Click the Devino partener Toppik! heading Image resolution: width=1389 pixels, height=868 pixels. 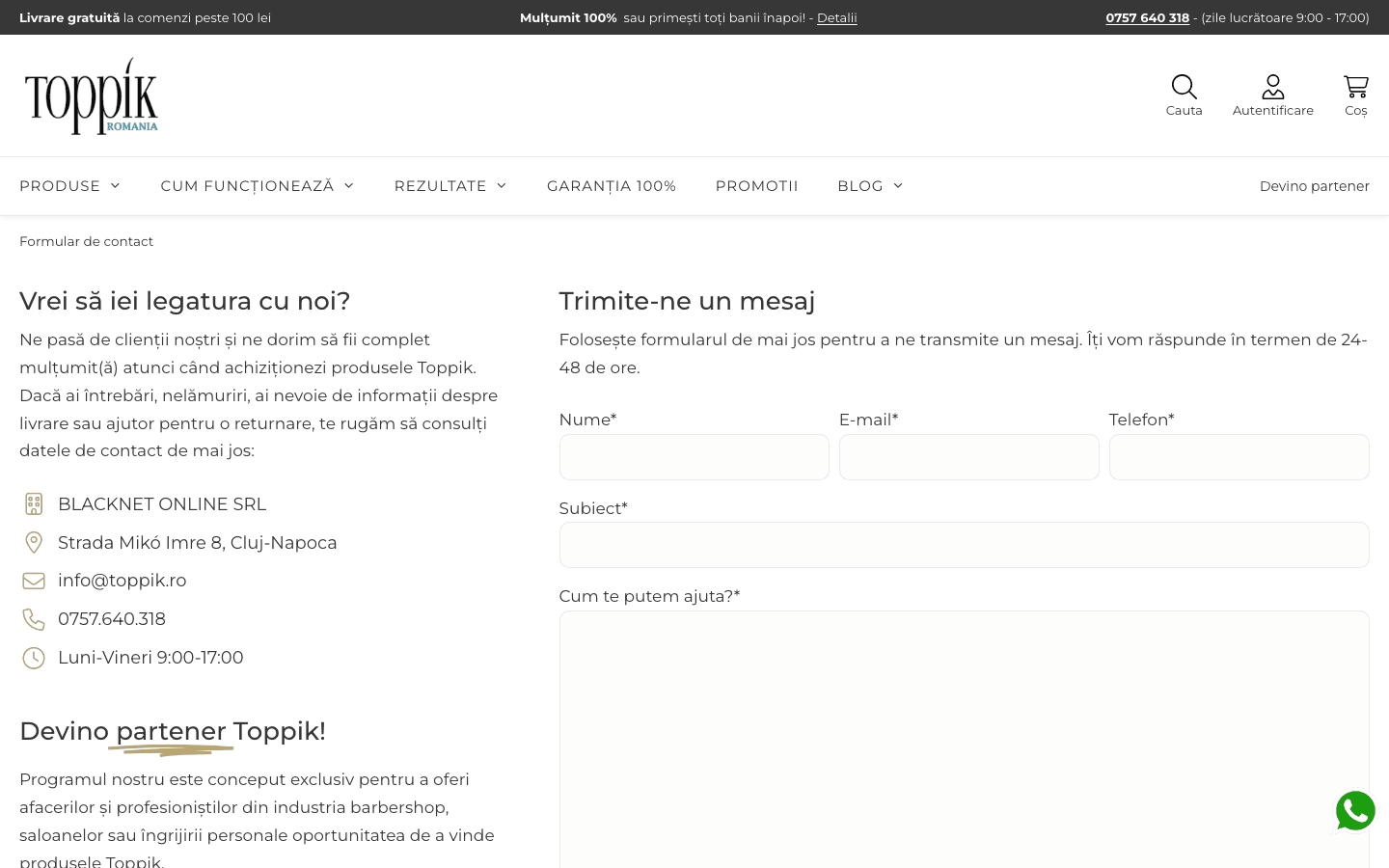[173, 731]
